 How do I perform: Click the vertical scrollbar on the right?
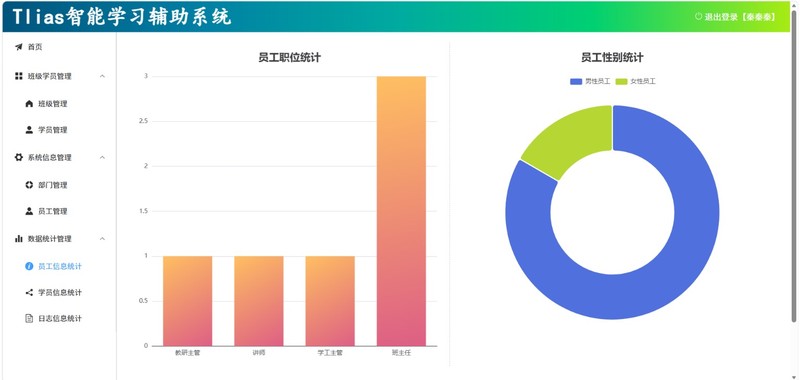click(793, 166)
